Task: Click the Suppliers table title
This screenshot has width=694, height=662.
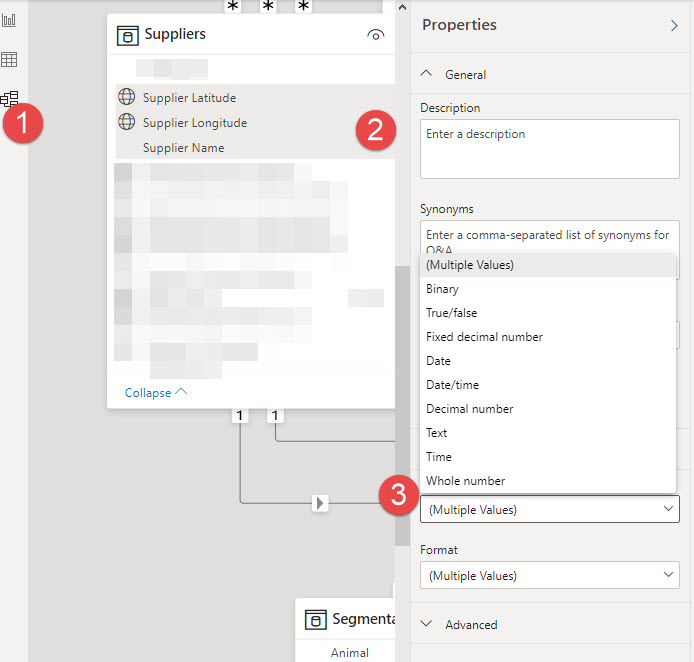Action: click(x=175, y=34)
